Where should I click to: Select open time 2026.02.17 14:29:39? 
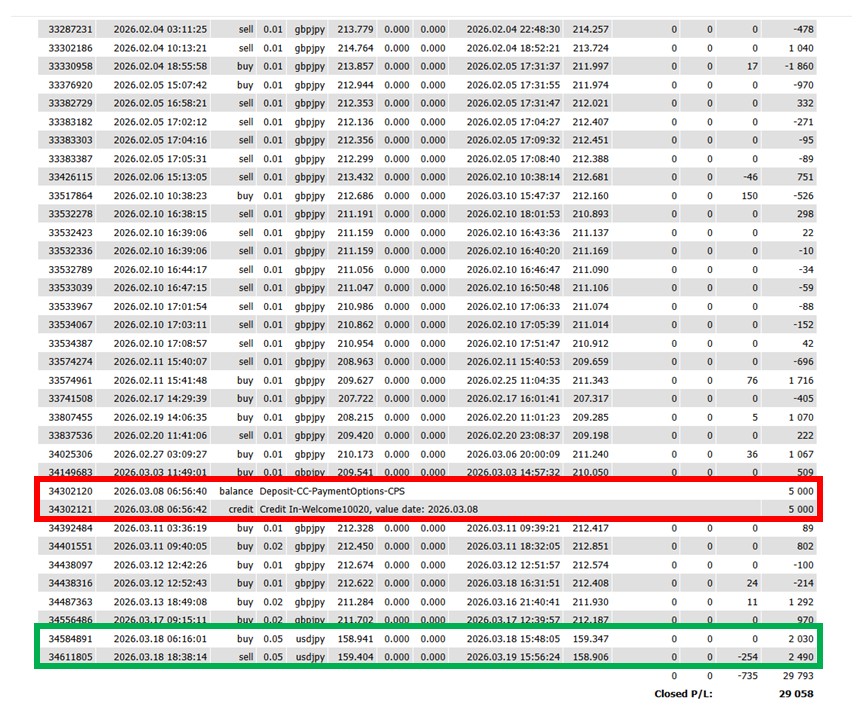coord(160,398)
